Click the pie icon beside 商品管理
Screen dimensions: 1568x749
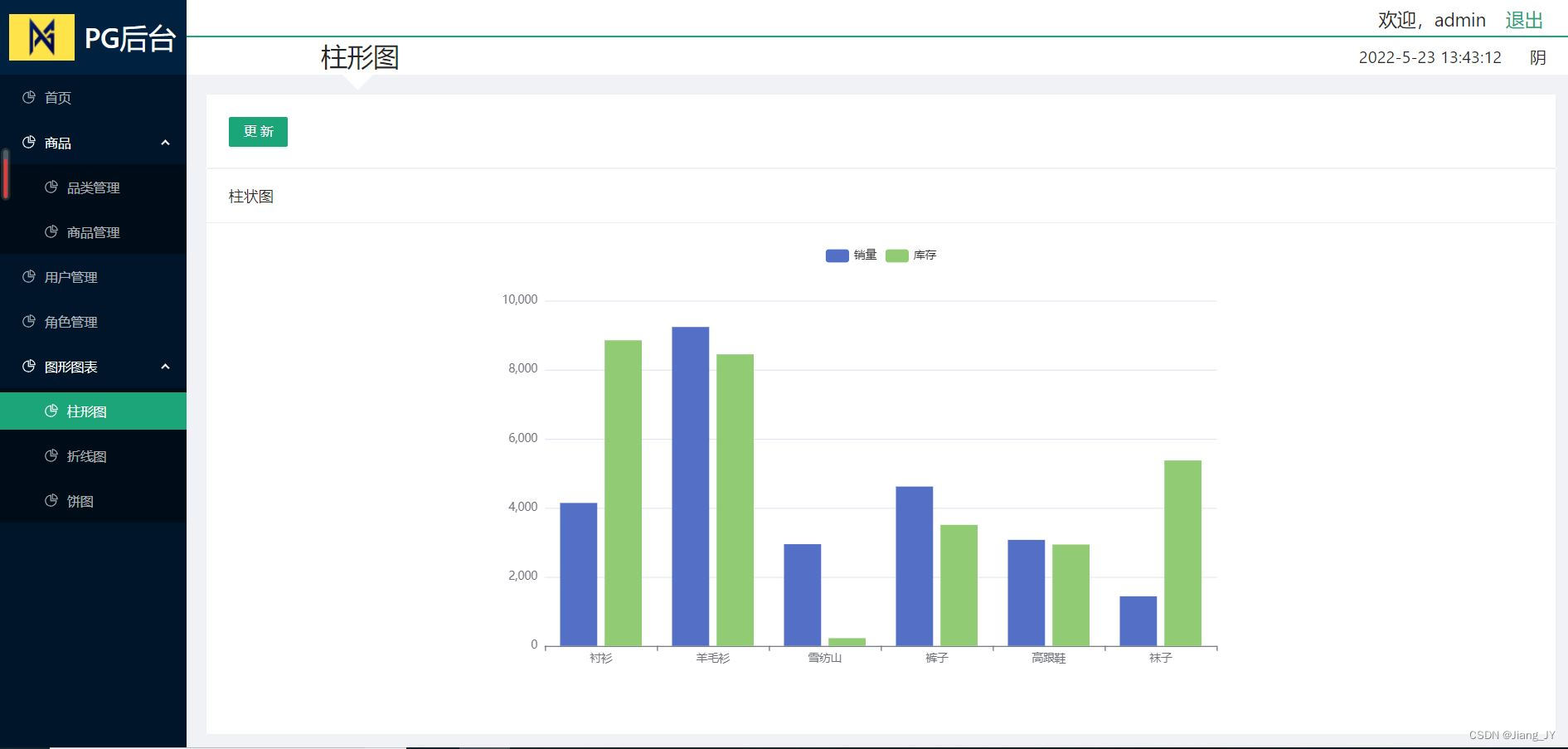51,231
